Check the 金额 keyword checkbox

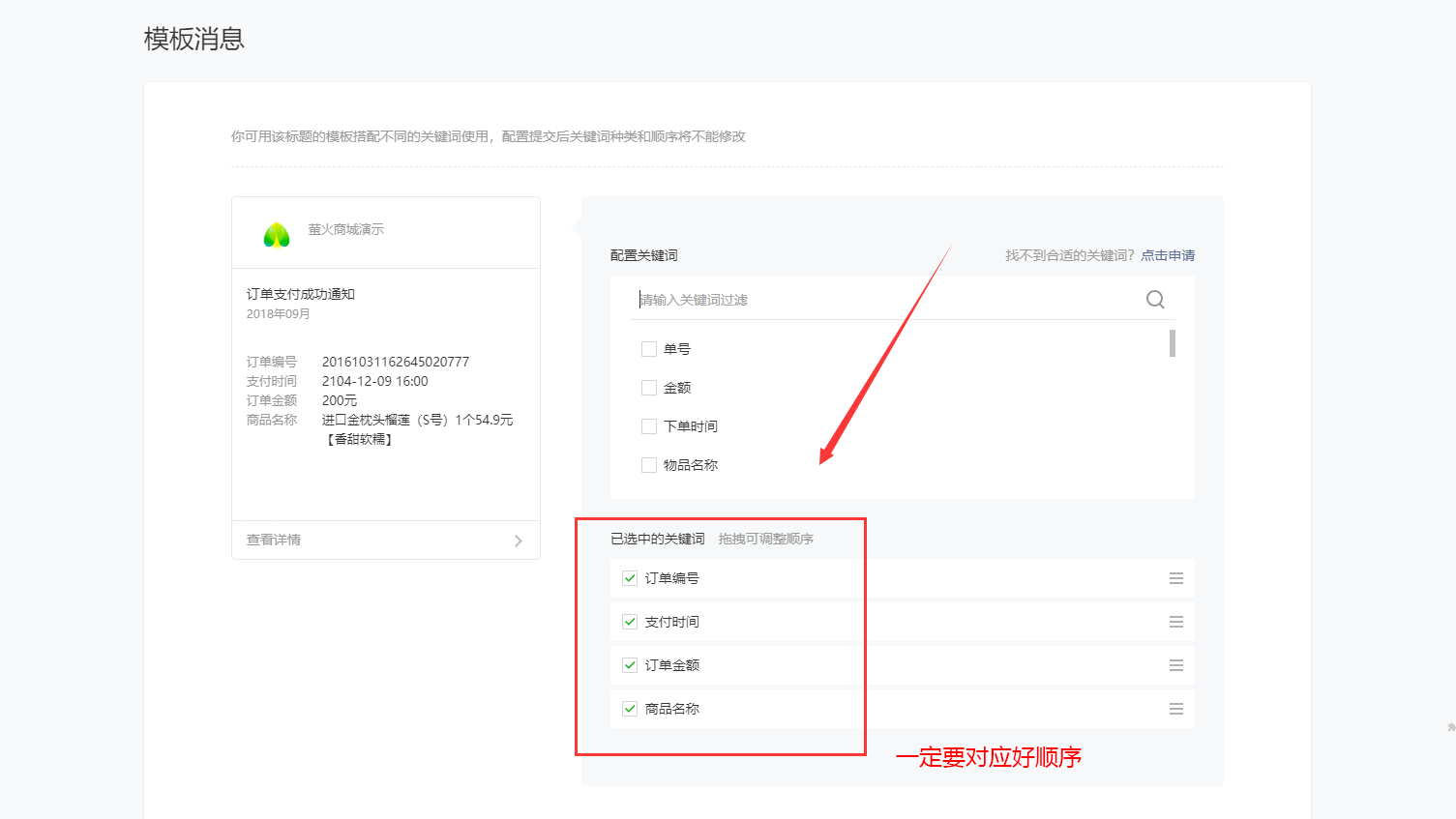[649, 388]
